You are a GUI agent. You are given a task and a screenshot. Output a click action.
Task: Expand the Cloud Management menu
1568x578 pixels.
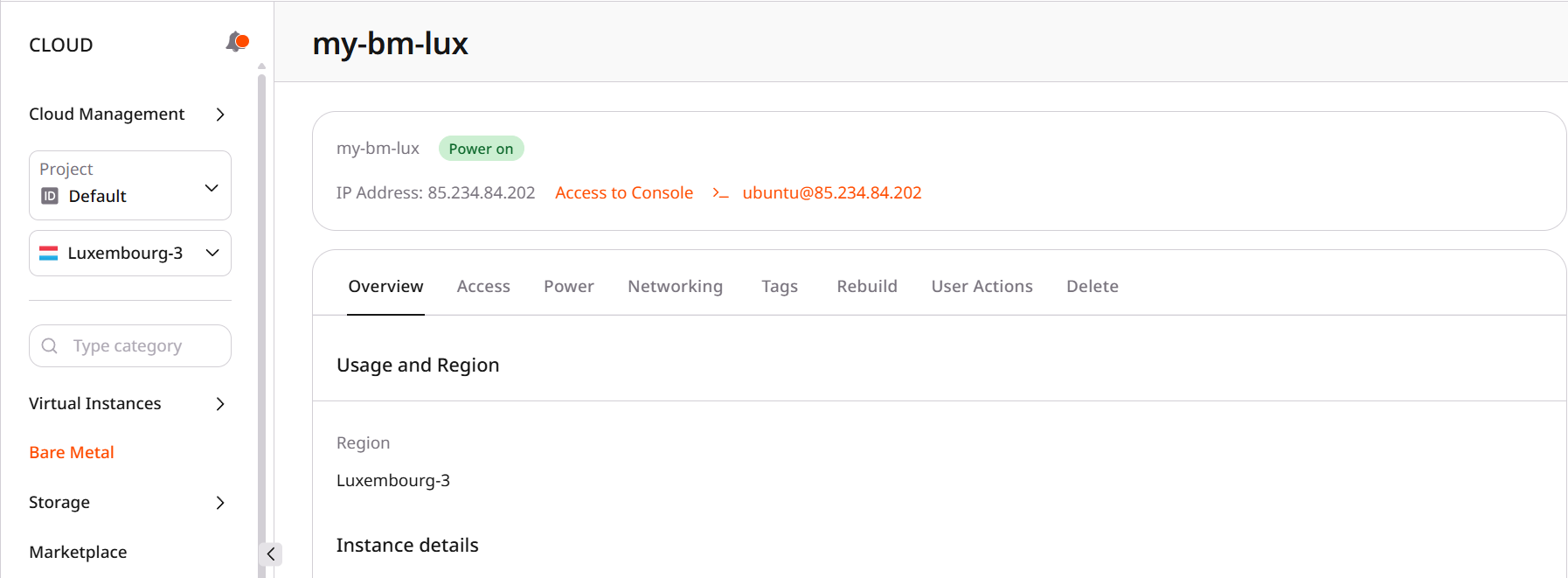128,115
